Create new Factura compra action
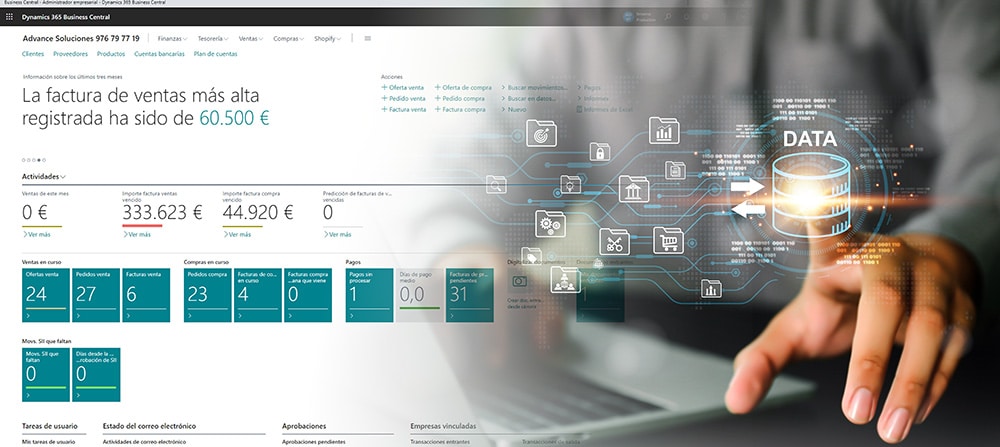This screenshot has width=1000, height=447. coord(460,110)
